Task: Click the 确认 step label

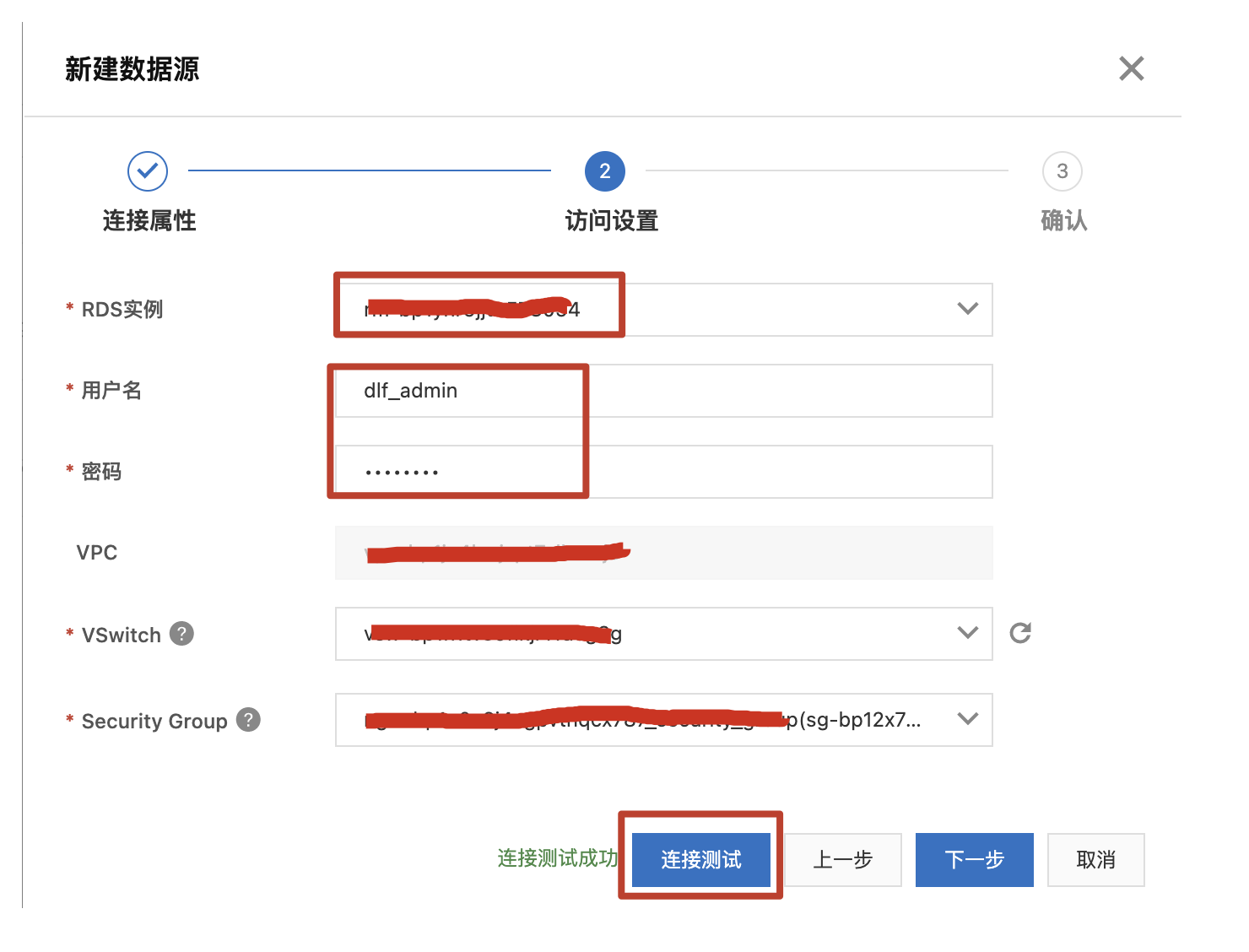Action: tap(1064, 221)
